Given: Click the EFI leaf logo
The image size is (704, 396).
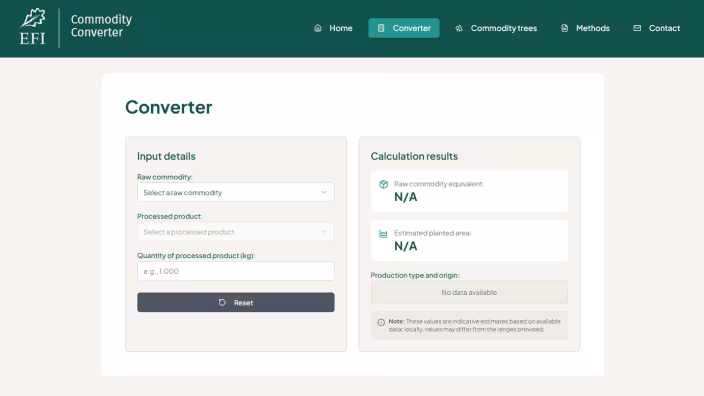Looking at the screenshot, I should point(33,27).
